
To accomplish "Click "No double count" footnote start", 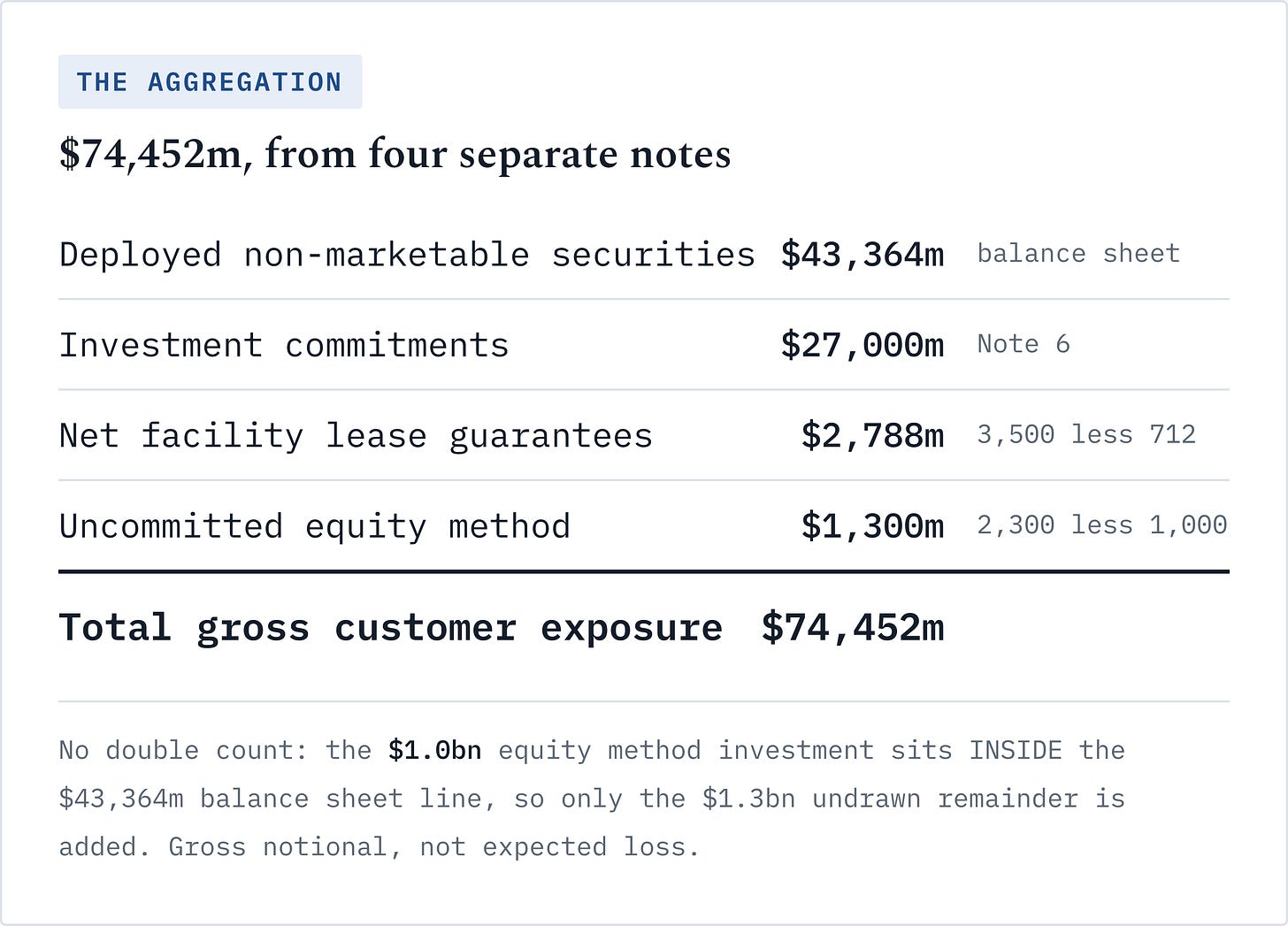I will [181, 750].
